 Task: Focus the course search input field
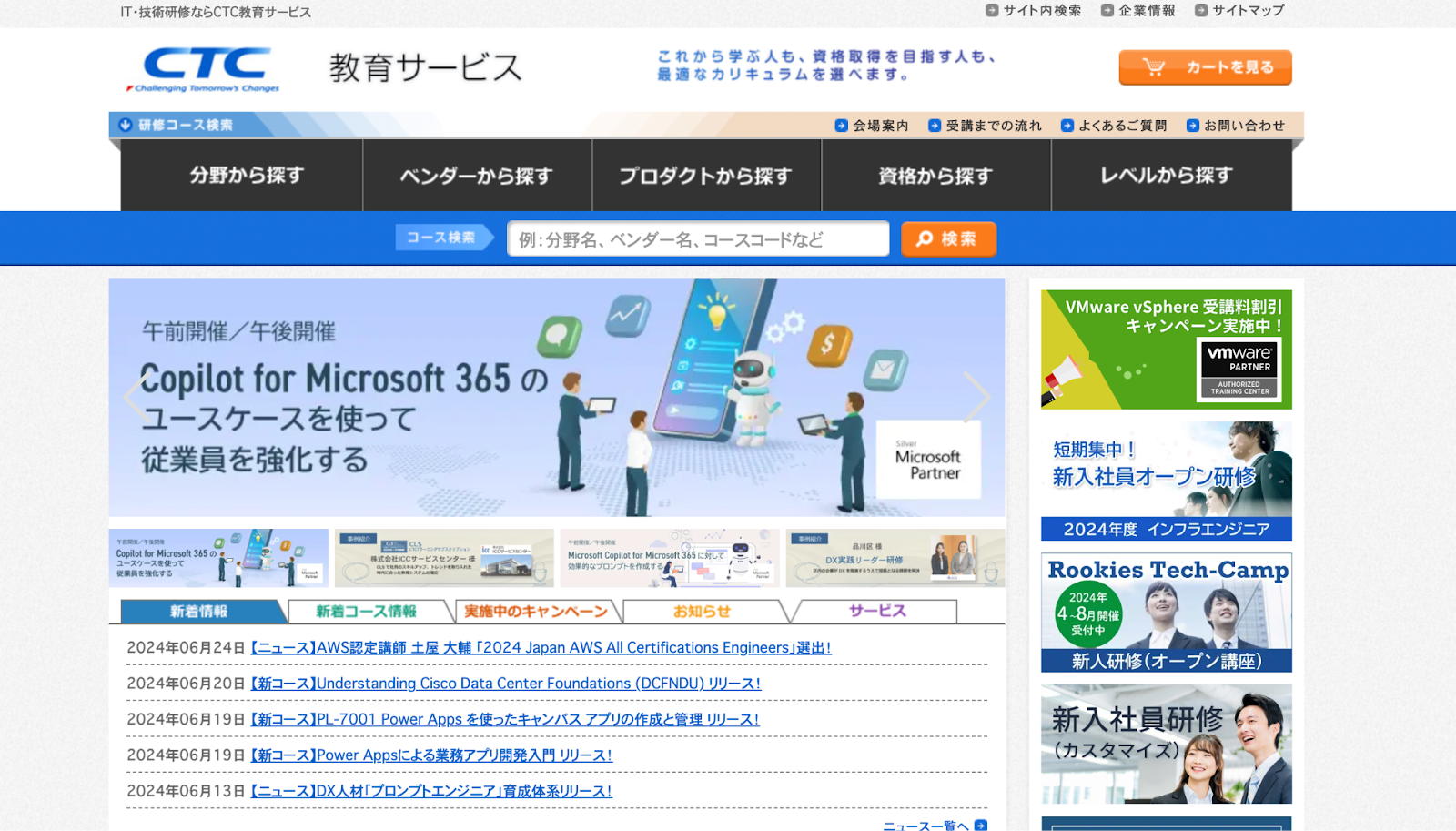(x=698, y=238)
